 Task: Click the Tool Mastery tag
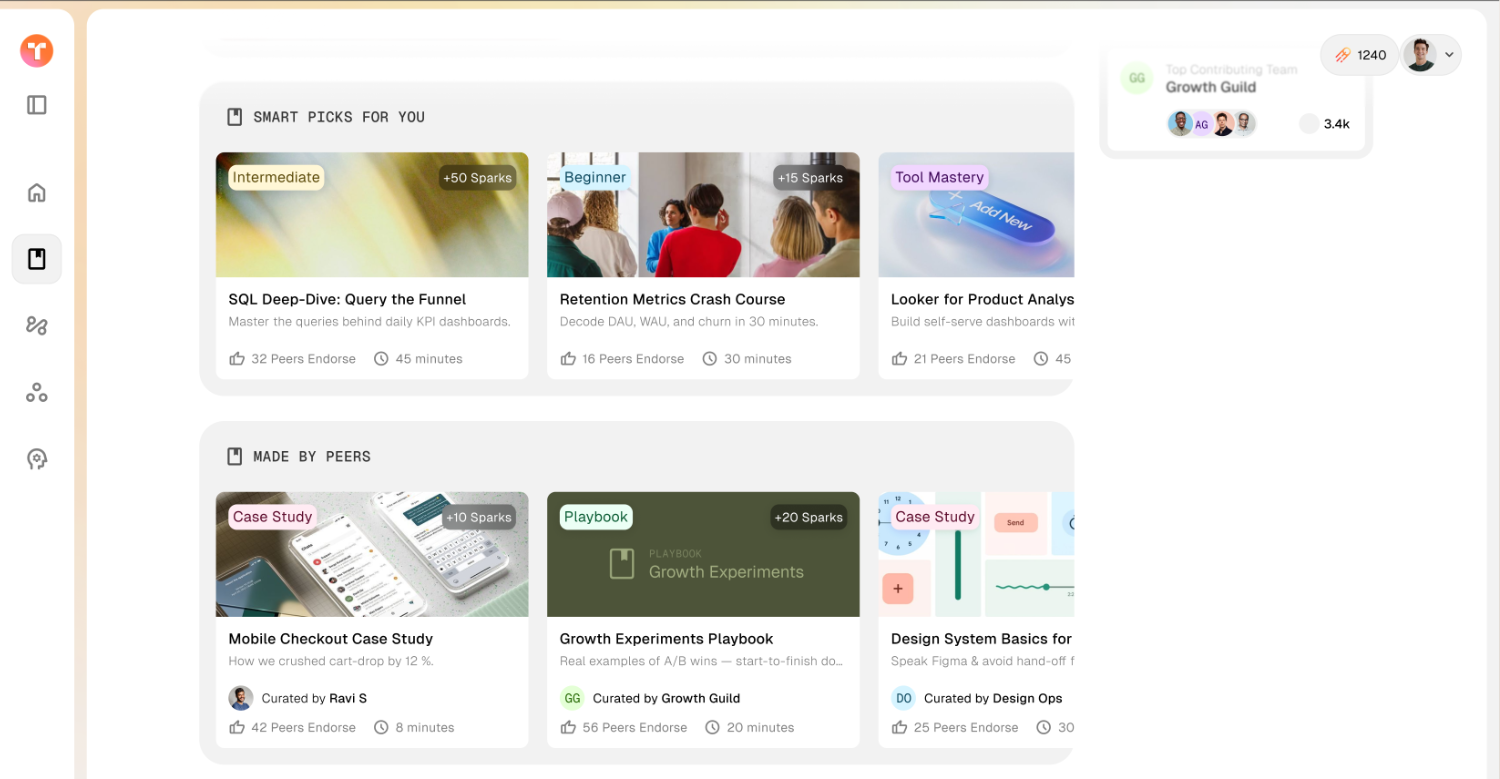coord(939,177)
